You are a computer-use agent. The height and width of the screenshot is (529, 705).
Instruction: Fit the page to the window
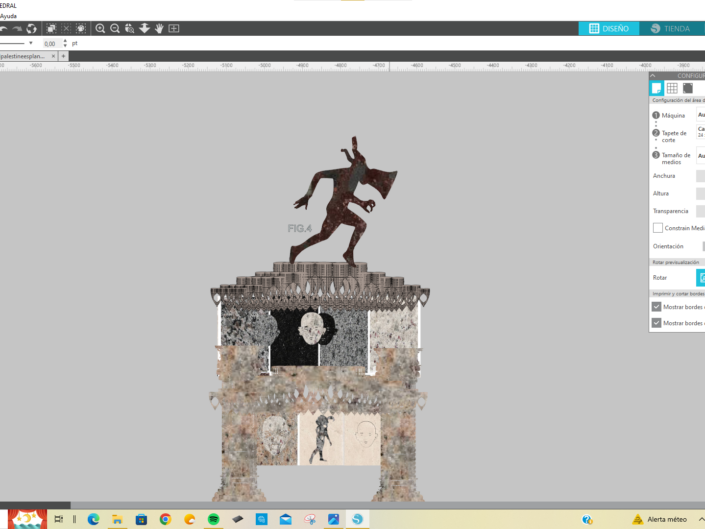tap(174, 29)
